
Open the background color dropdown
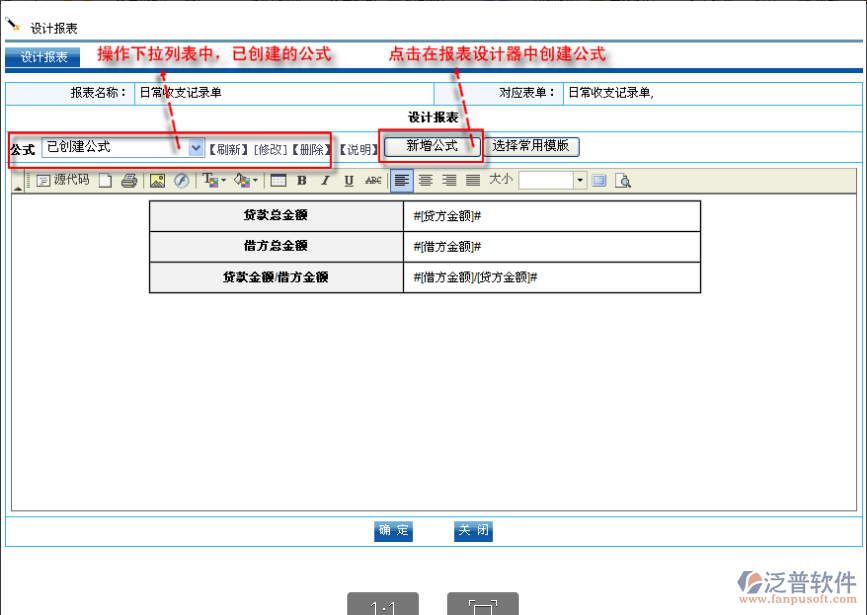point(246,181)
